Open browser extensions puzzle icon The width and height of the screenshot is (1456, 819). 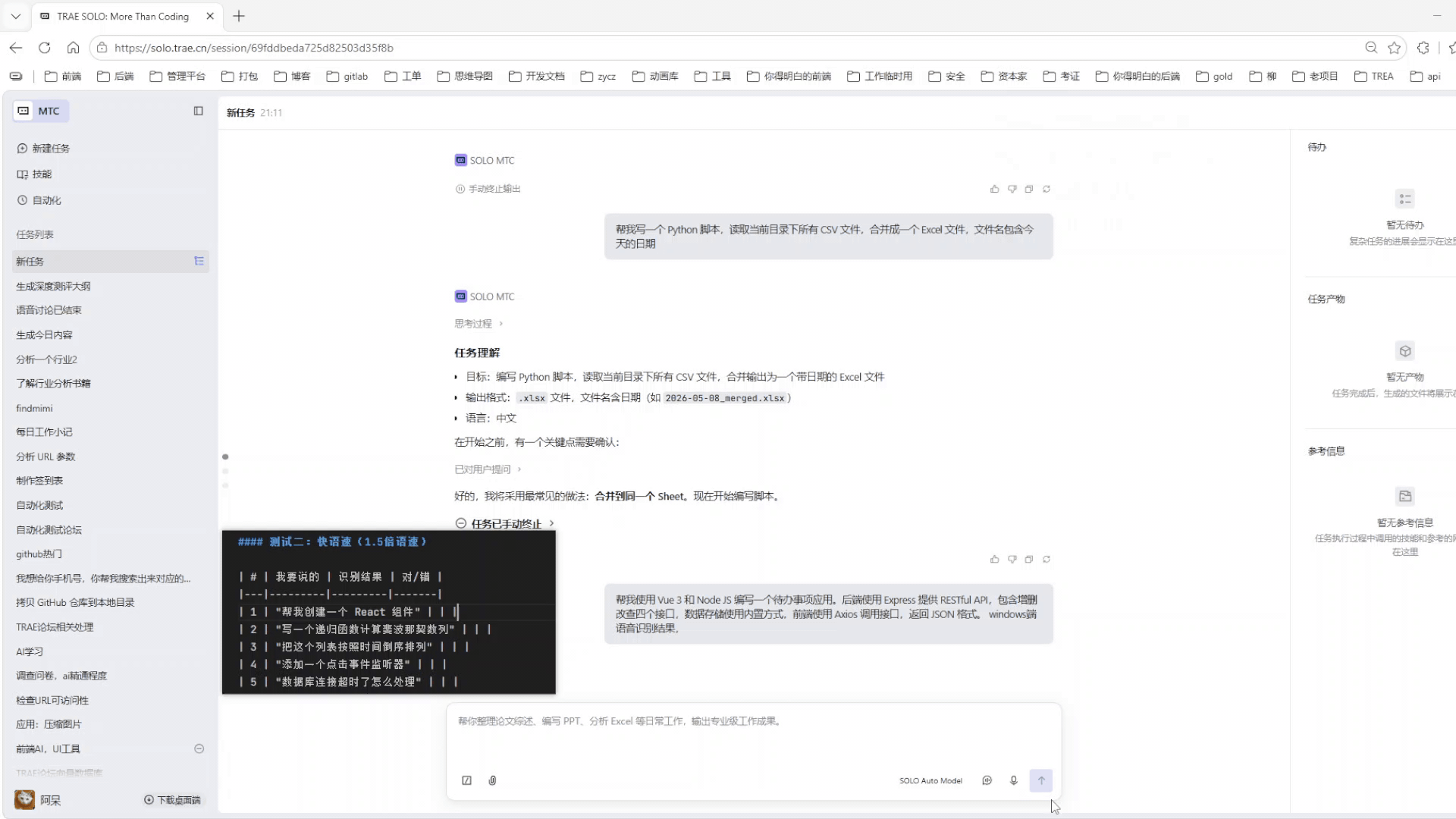click(1423, 48)
